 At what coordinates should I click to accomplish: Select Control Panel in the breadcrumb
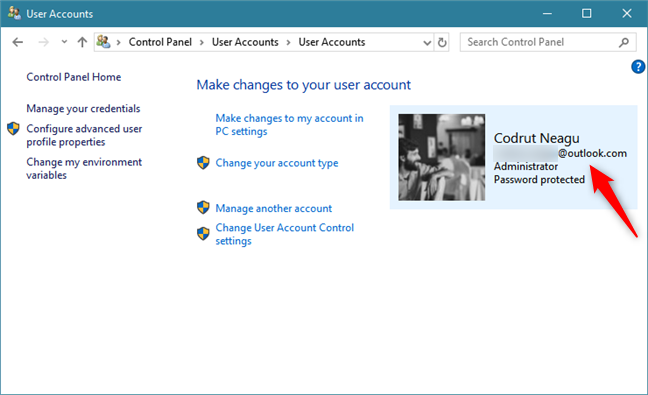click(x=160, y=42)
